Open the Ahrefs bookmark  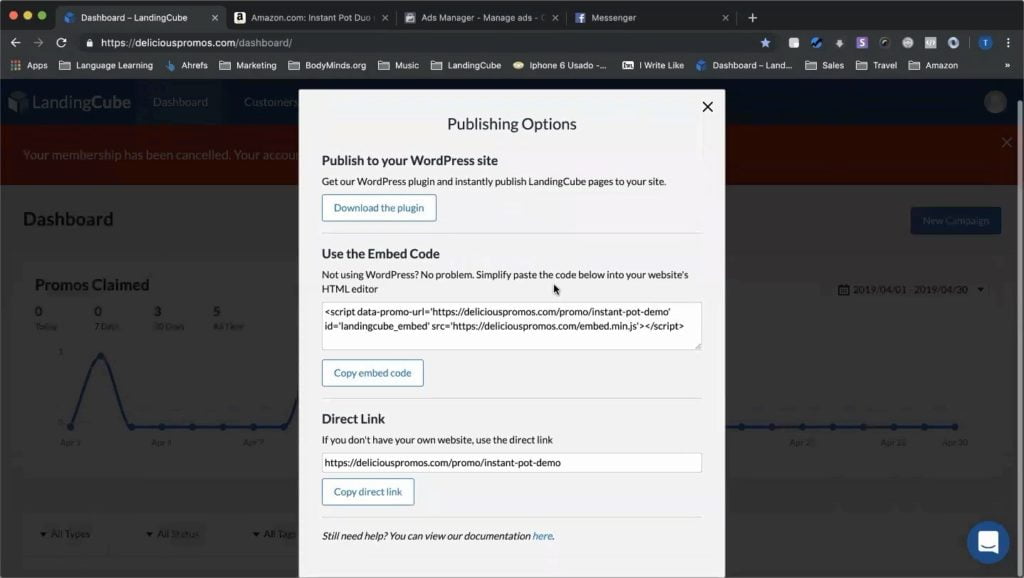(187, 65)
